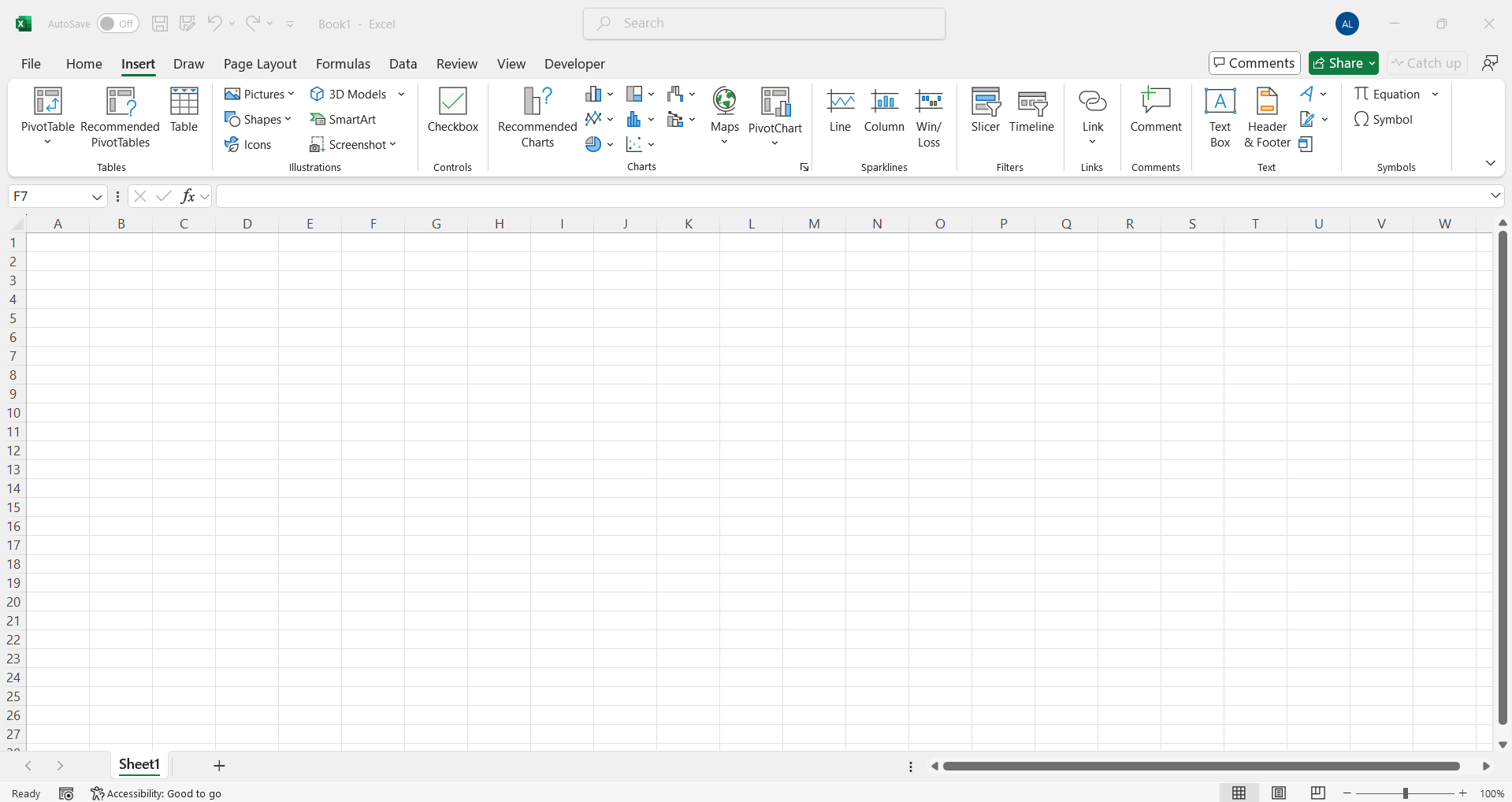Open Recommended Charts
The height and width of the screenshot is (802, 1512).
pyautogui.click(x=537, y=117)
